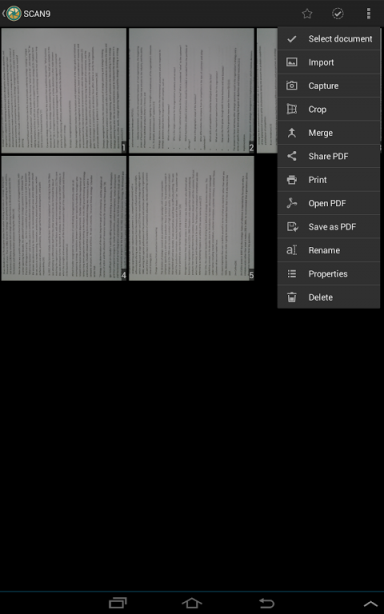The width and height of the screenshot is (384, 614).
Task: Click the camera icon beside Capture
Action: click(x=292, y=86)
